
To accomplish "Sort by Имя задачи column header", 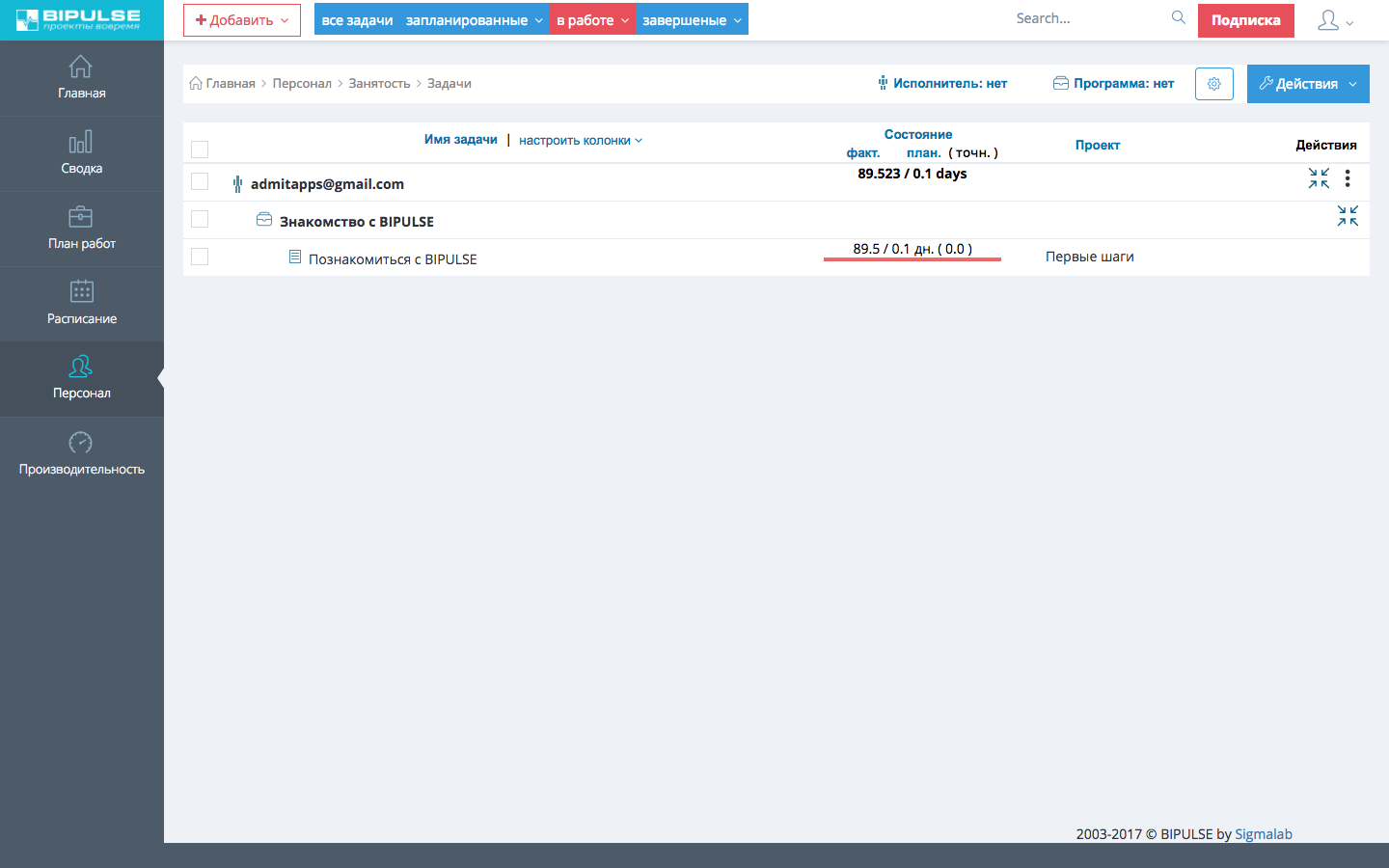I will point(461,140).
